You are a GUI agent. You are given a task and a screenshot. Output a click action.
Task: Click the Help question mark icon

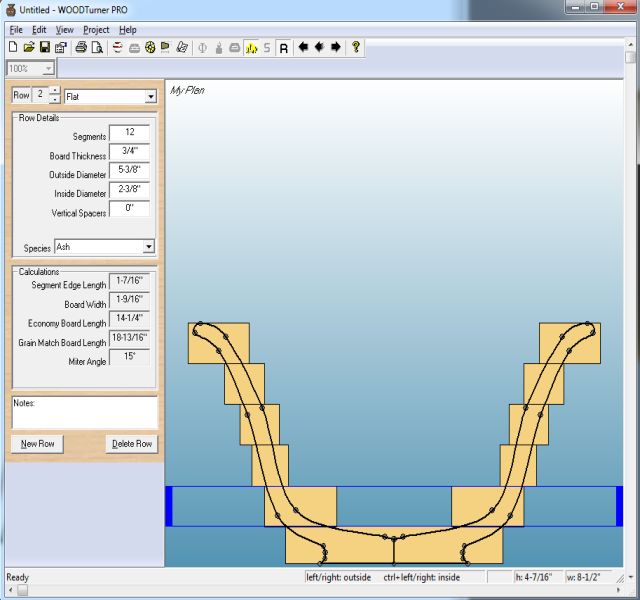[356, 47]
